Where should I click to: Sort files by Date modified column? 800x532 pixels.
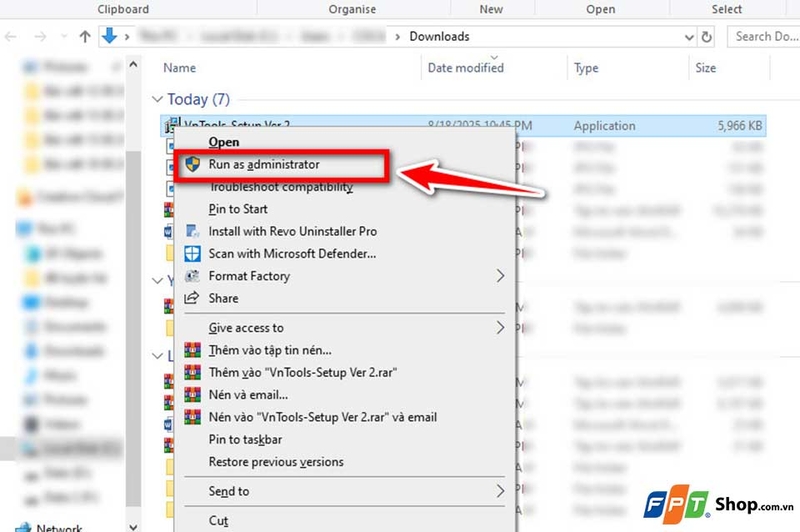[x=465, y=68]
